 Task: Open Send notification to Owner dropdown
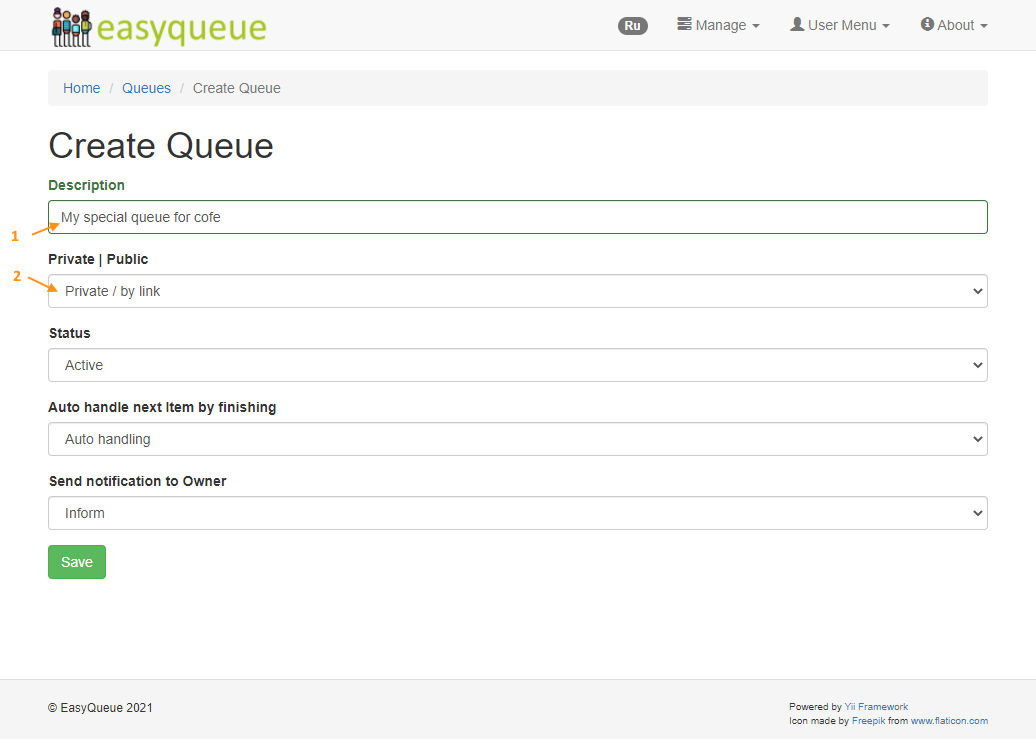click(x=517, y=513)
